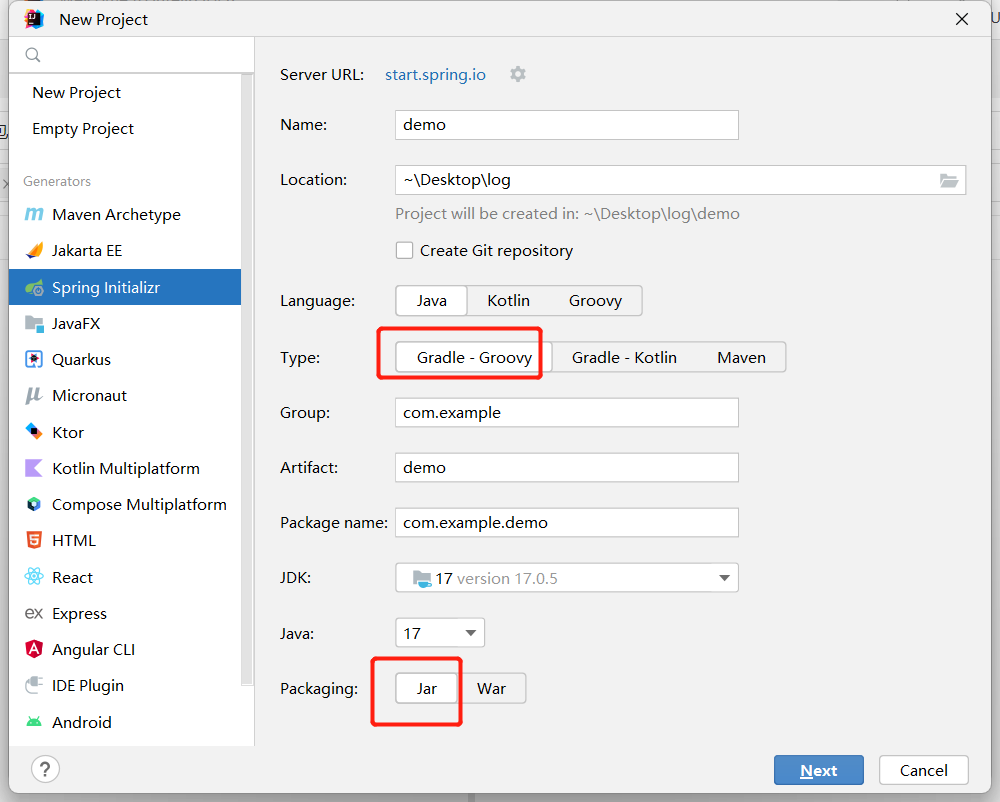Click the gear icon beside Server URL
The height and width of the screenshot is (802, 1000).
coord(517,74)
